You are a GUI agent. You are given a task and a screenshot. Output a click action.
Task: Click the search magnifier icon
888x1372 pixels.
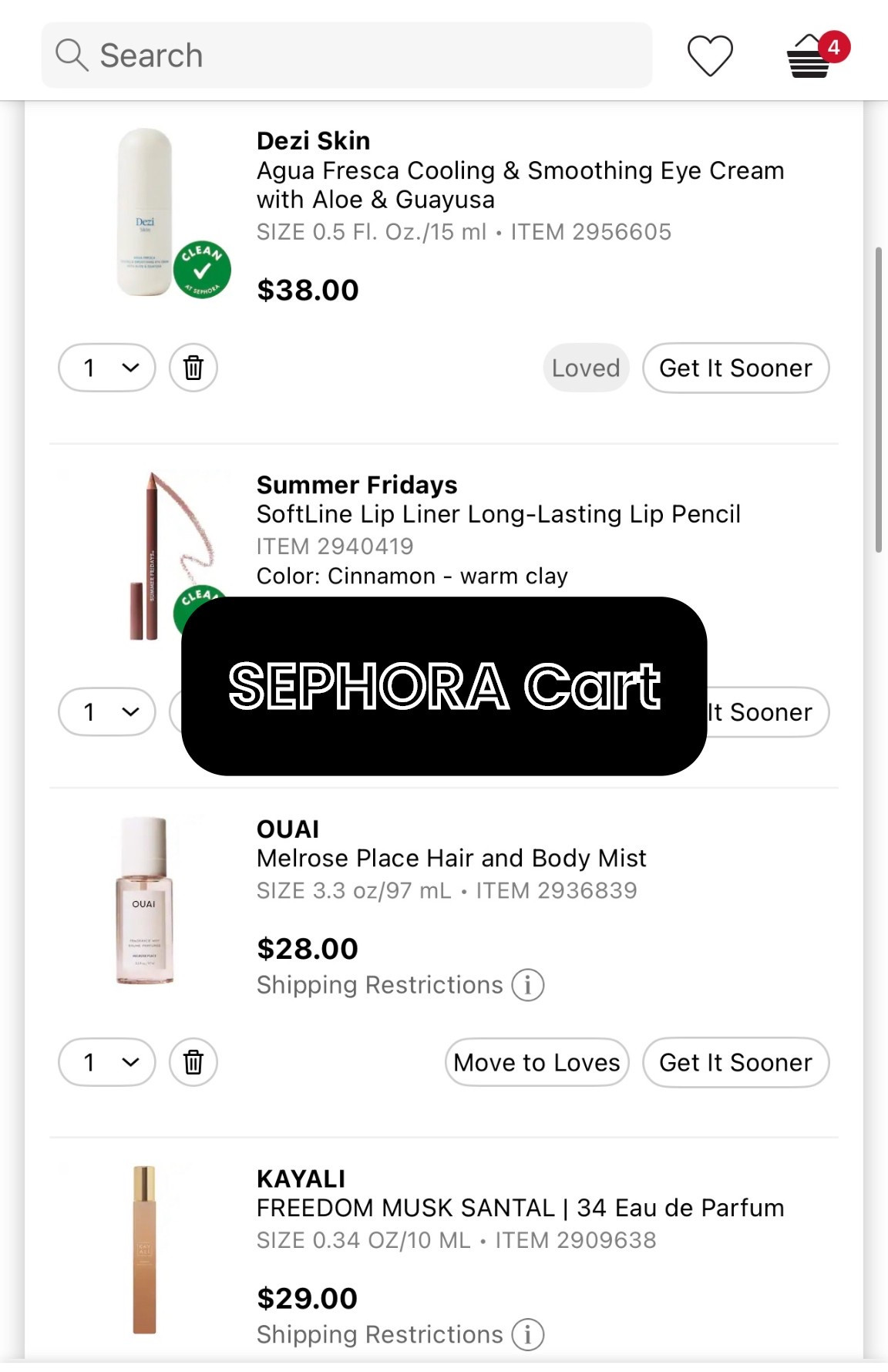coord(71,55)
